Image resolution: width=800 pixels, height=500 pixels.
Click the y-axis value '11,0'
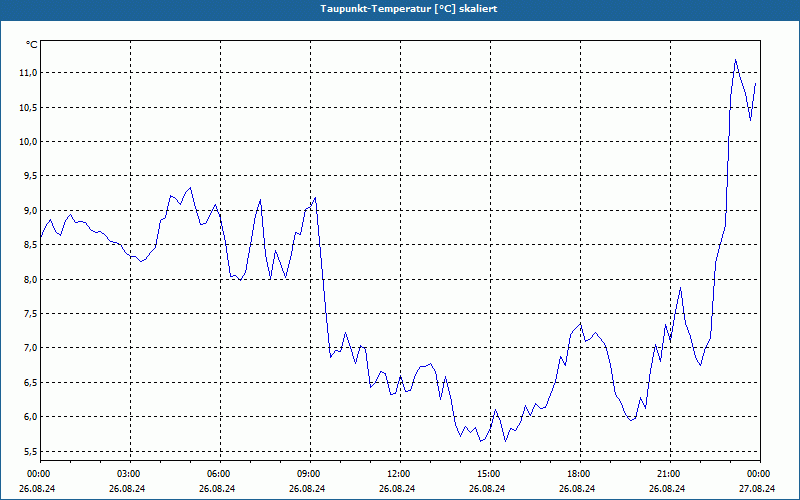point(29,73)
